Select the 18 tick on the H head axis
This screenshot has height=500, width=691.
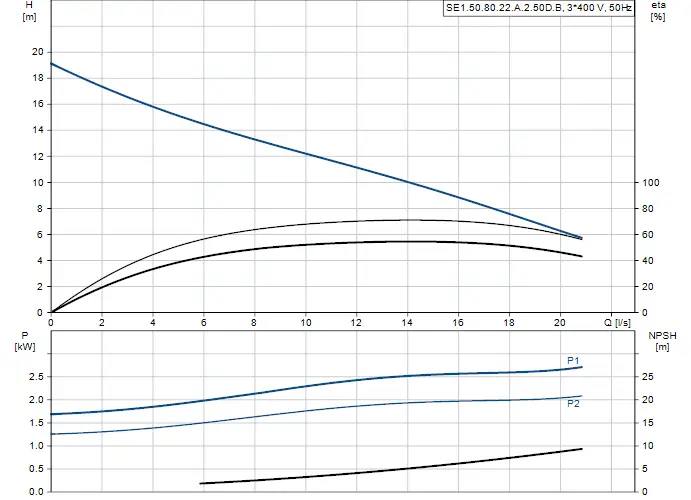[38, 78]
